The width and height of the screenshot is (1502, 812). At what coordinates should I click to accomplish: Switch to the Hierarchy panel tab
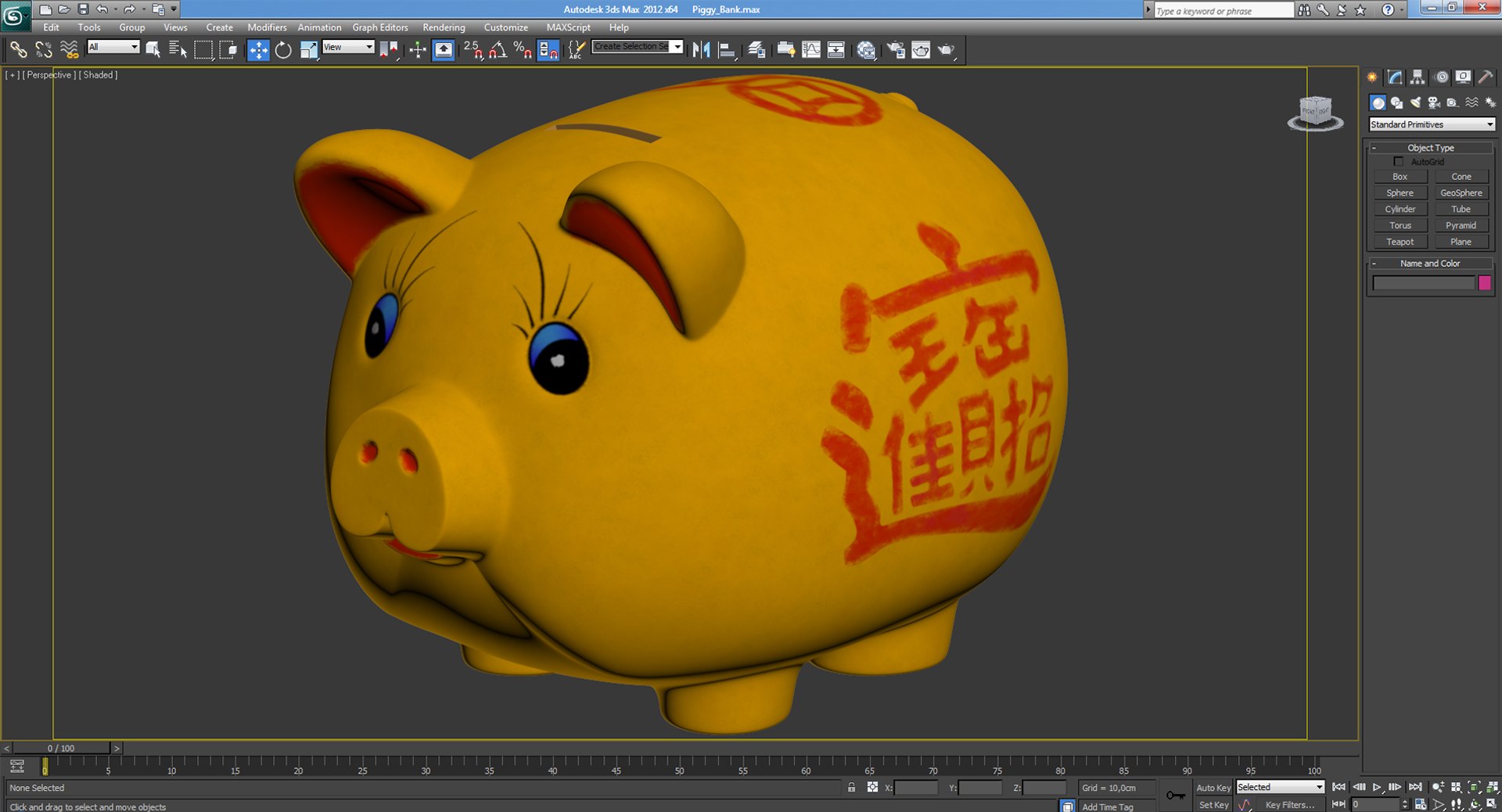[1418, 77]
